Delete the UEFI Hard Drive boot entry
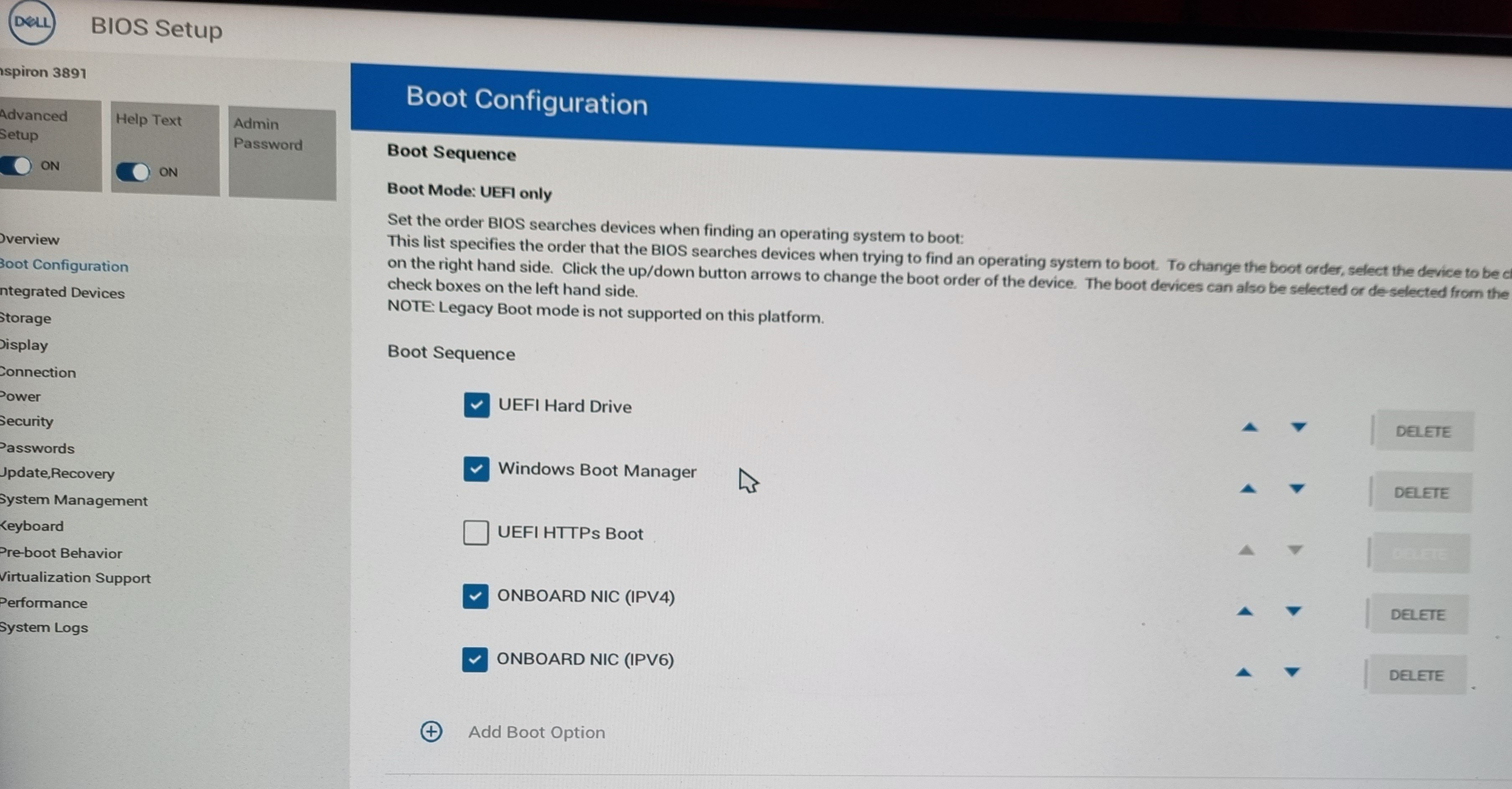The width and height of the screenshot is (1512, 789). click(x=1423, y=432)
